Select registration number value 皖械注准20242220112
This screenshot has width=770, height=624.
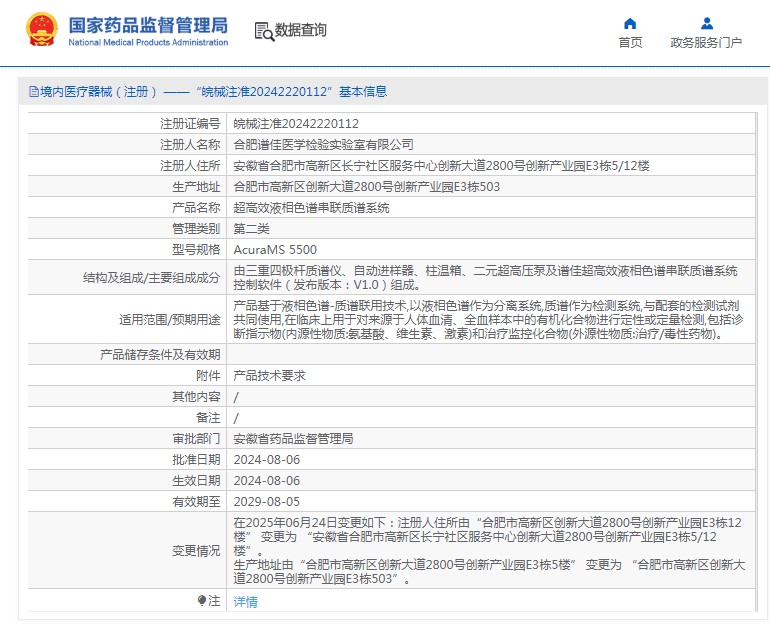296,124
